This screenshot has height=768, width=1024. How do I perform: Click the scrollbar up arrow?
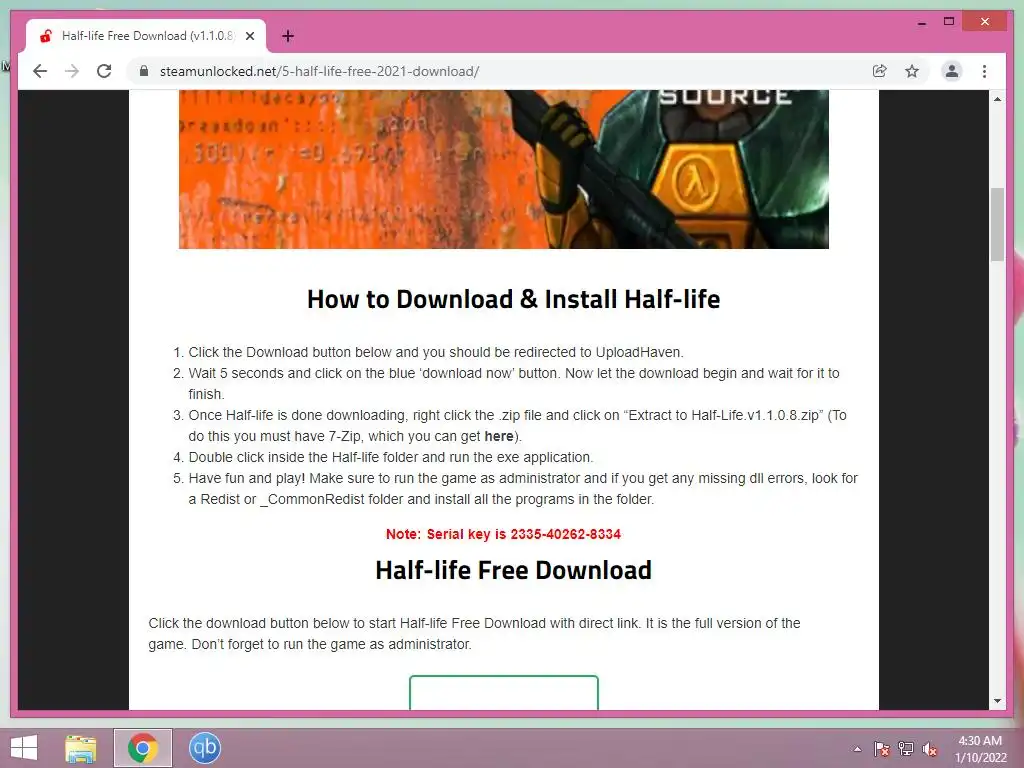click(x=997, y=99)
